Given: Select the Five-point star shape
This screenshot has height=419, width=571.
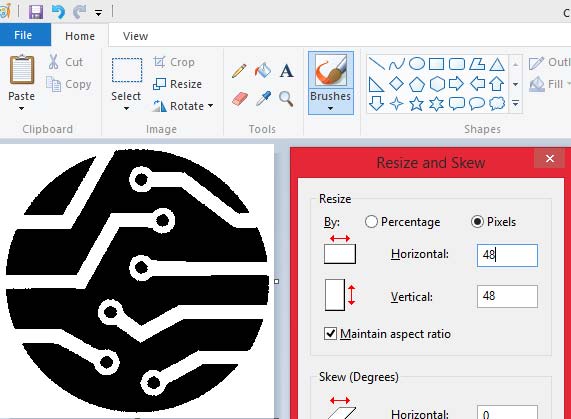Looking at the screenshot, I should pos(417,104).
